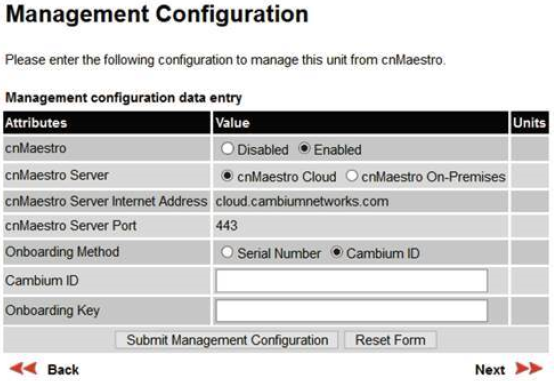Viewport: 554px width, 381px height.
Task: Click the Reset Form button
Action: [390, 340]
